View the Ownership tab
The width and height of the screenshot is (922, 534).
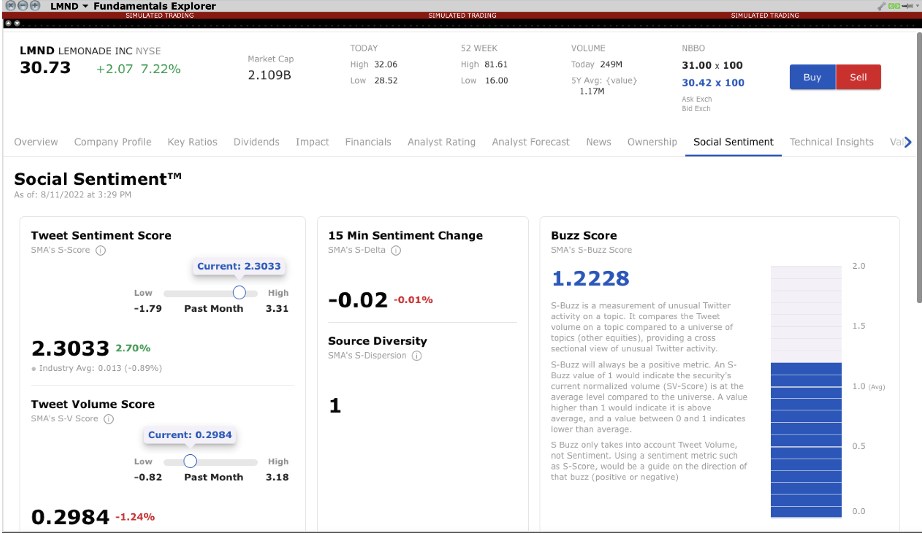pos(652,142)
